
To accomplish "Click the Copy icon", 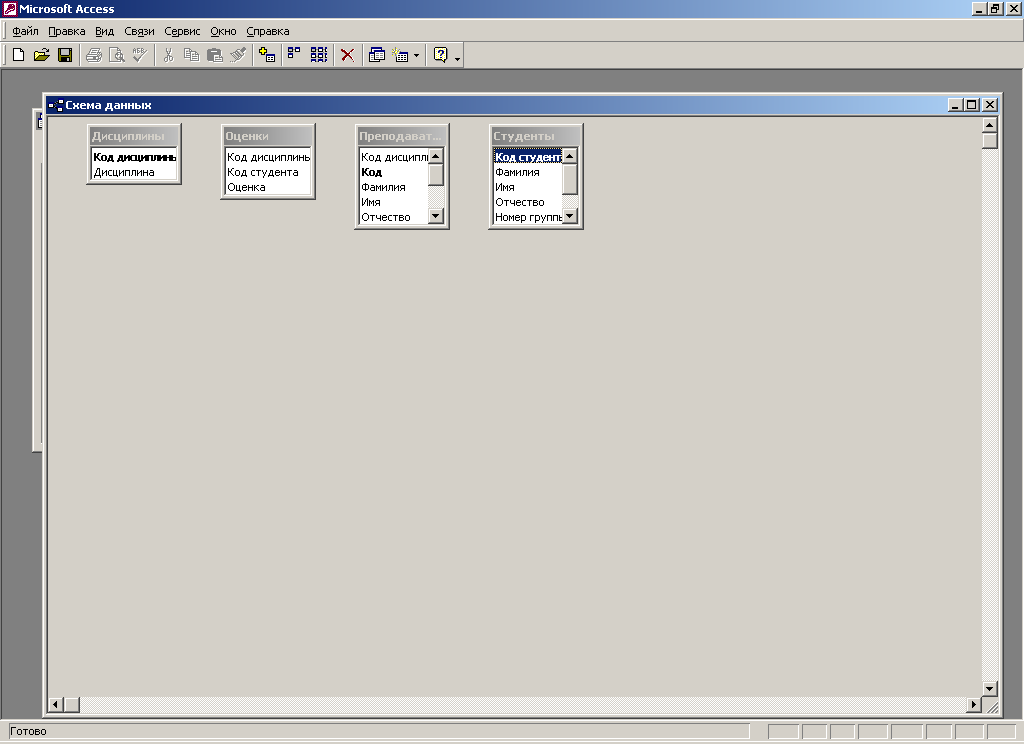I will (x=191, y=55).
